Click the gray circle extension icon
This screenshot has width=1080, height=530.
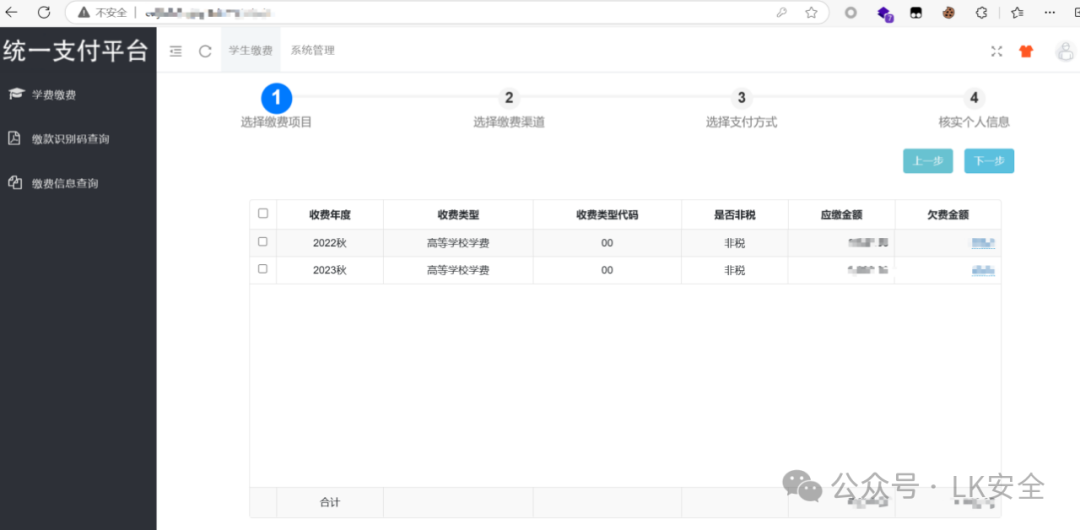pyautogui.click(x=851, y=12)
